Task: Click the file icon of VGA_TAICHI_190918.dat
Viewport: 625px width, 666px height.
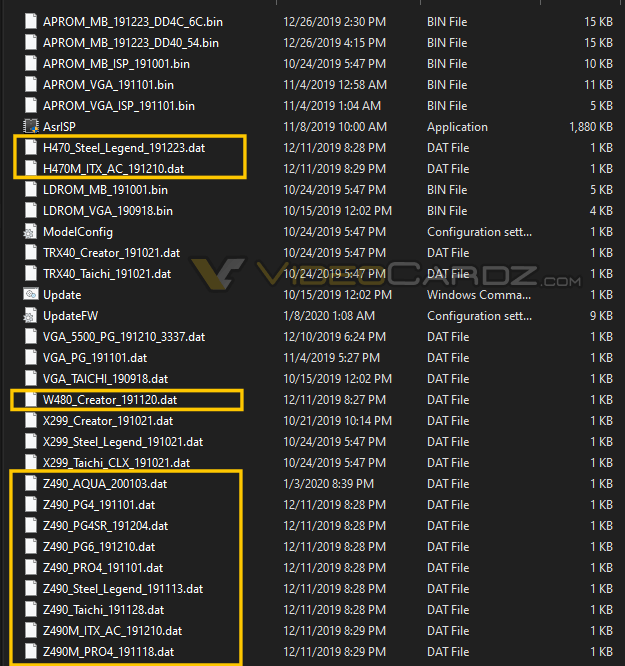Action: tap(31, 378)
